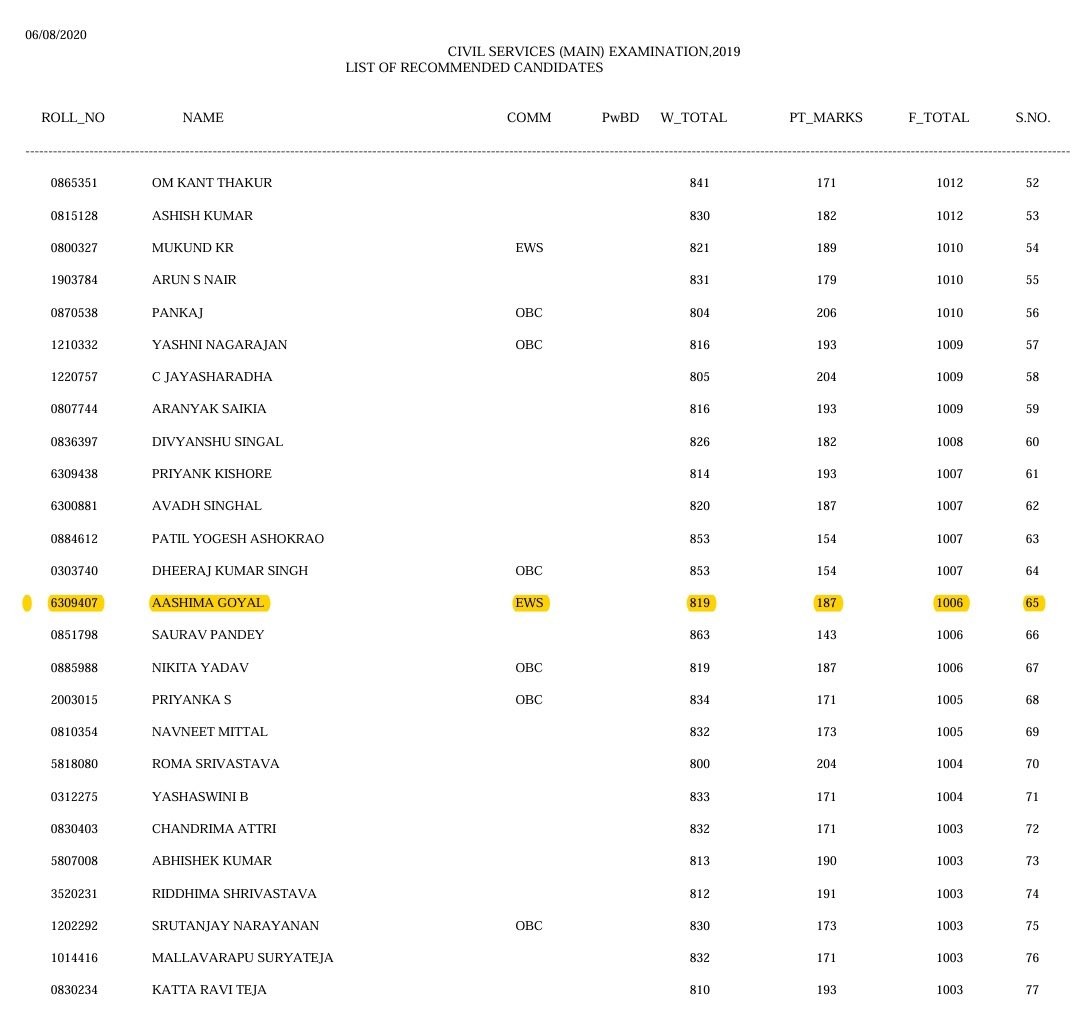This screenshot has height=1014, width=1080.
Task: Click the highlighted serial number 65
Action: [x=1032, y=603]
